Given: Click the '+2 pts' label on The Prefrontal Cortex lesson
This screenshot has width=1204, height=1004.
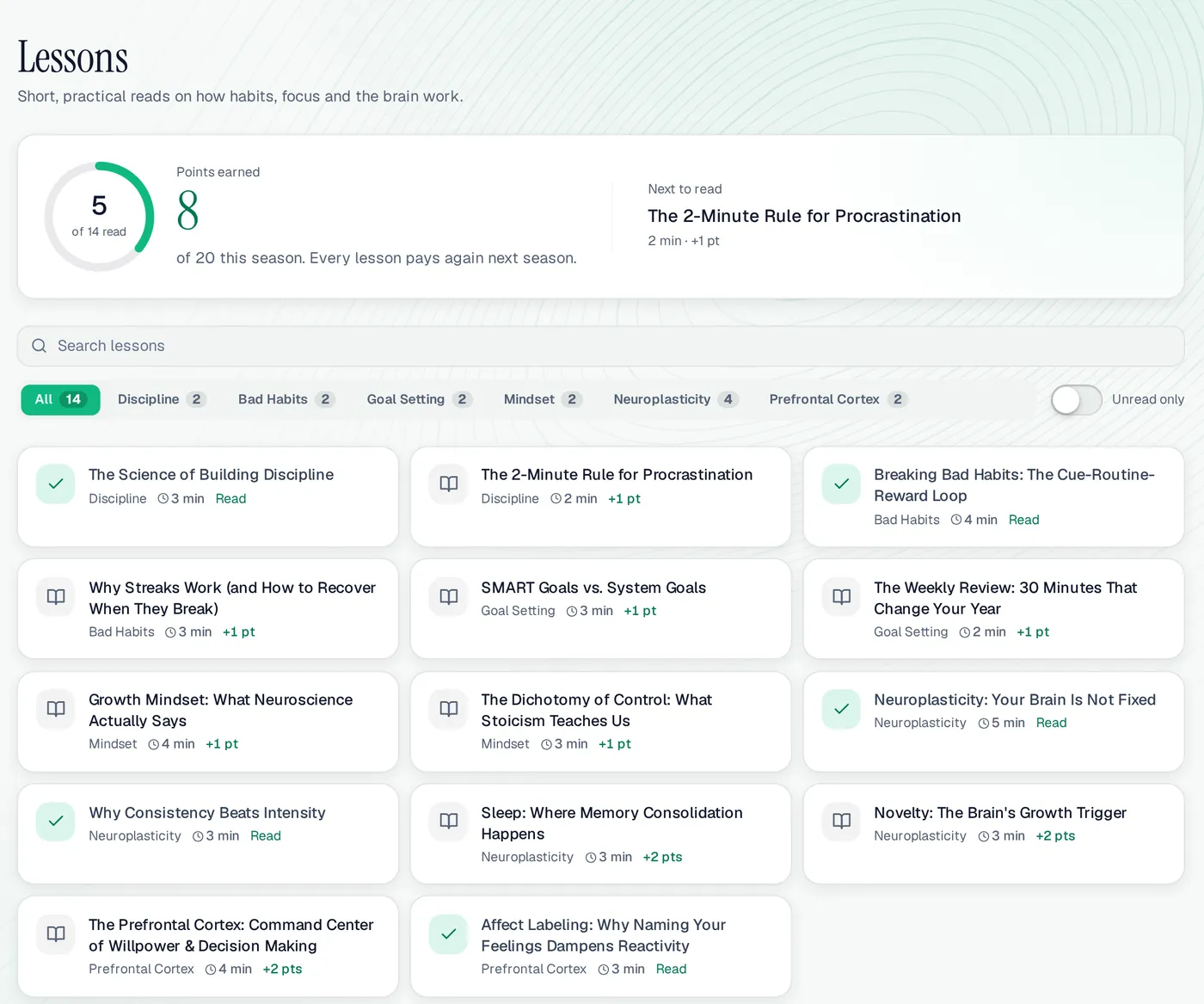Looking at the screenshot, I should (x=282, y=970).
